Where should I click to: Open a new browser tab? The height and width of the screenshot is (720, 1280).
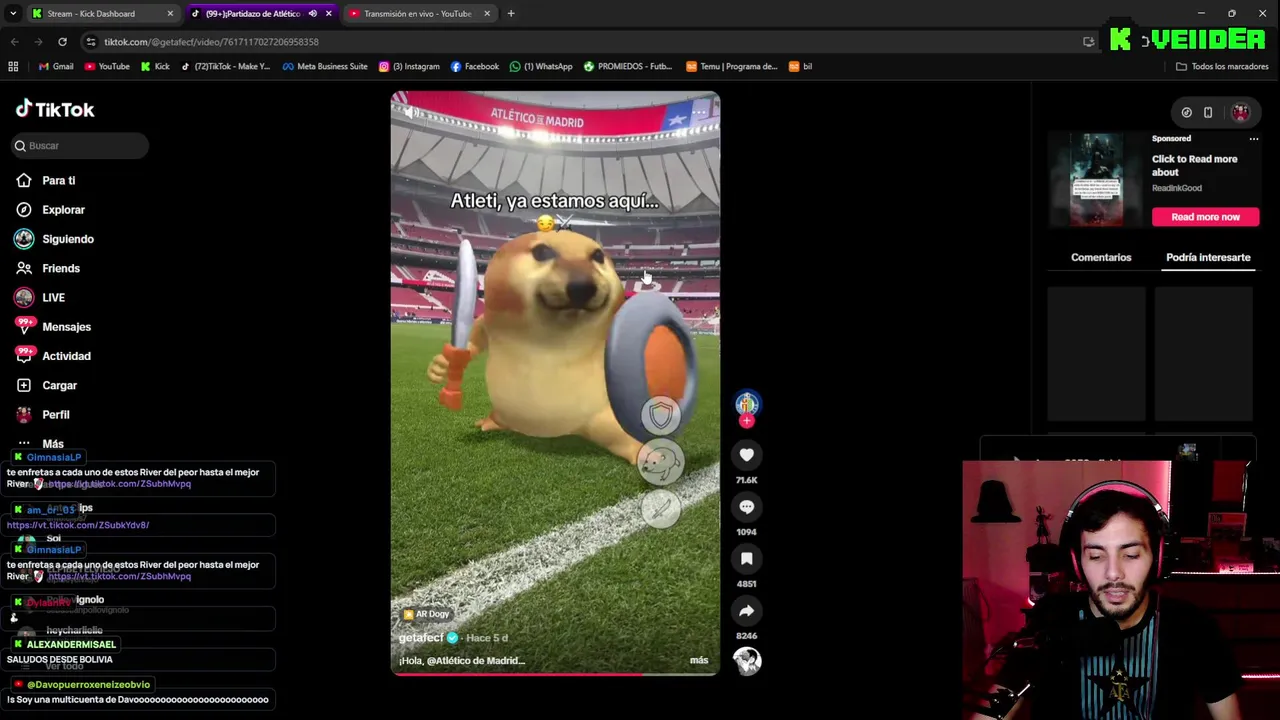pyautogui.click(x=511, y=14)
